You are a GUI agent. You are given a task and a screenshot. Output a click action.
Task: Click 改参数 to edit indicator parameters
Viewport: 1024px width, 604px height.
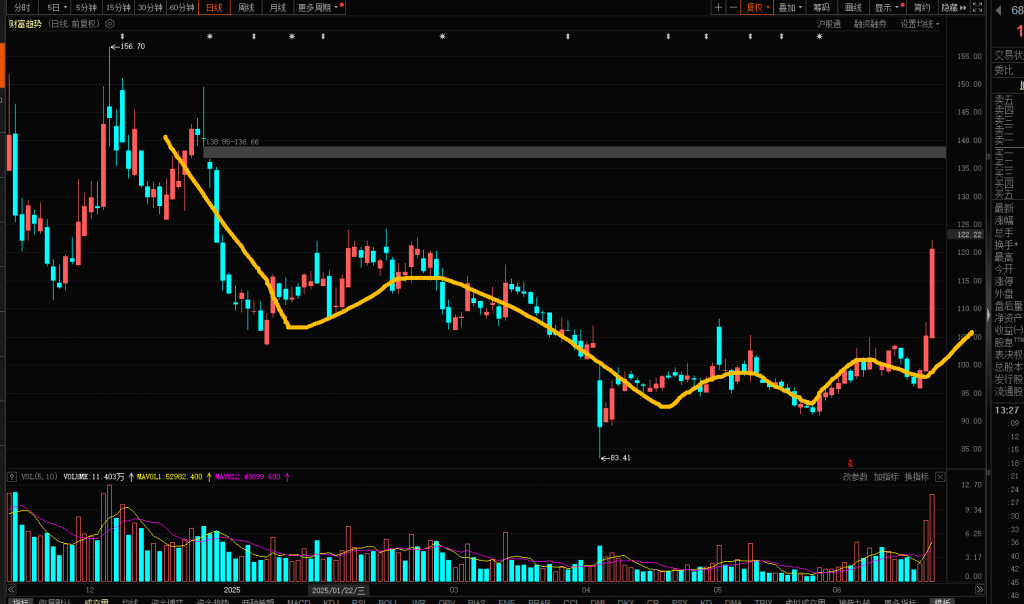point(855,477)
